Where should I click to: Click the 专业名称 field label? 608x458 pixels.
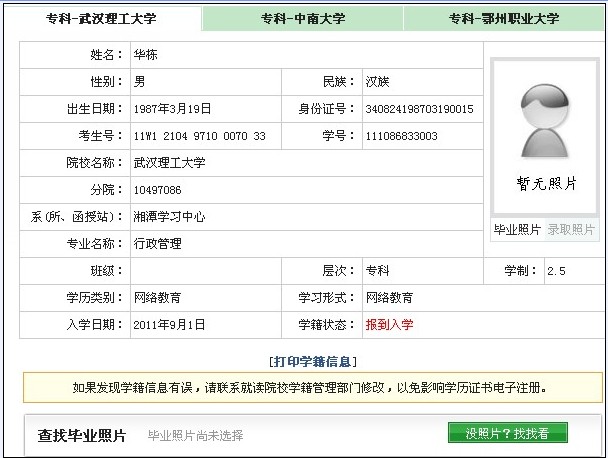94,244
